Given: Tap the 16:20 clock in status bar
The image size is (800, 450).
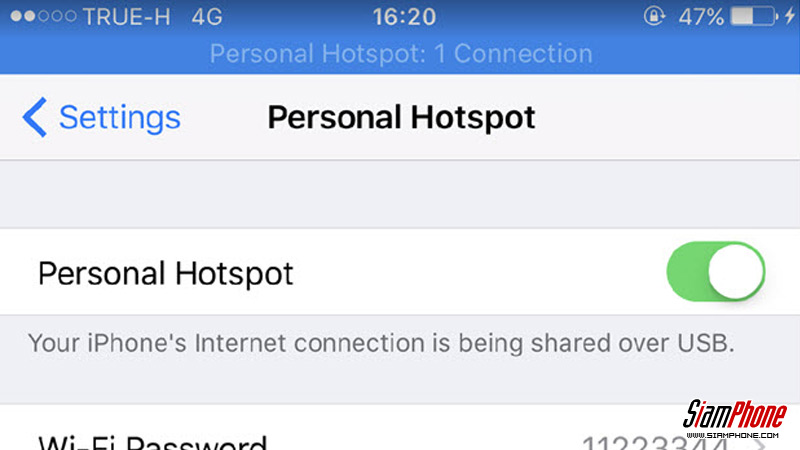Looking at the screenshot, I should click(404, 17).
